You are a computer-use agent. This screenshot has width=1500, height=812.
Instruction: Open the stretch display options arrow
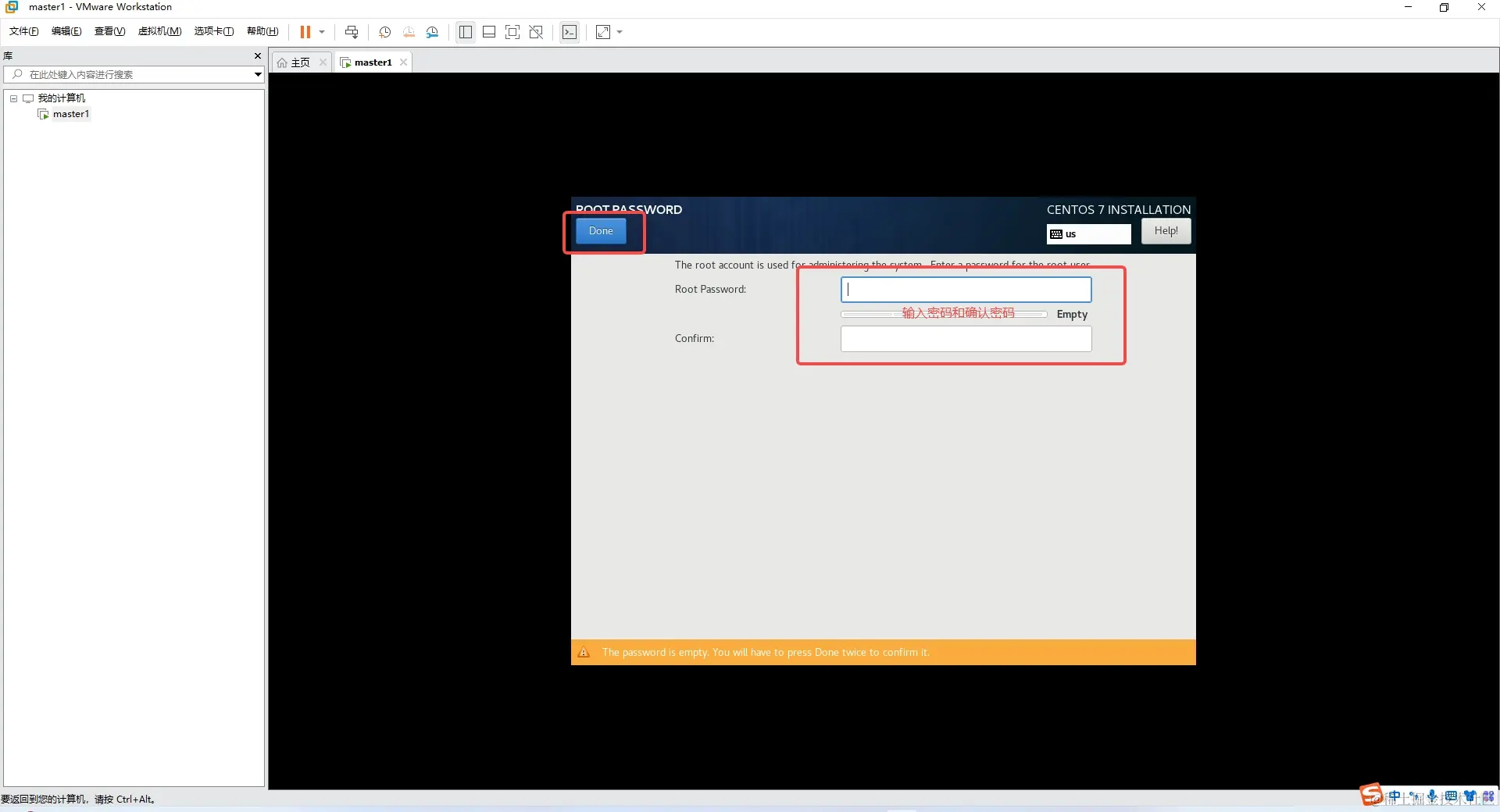coord(620,32)
